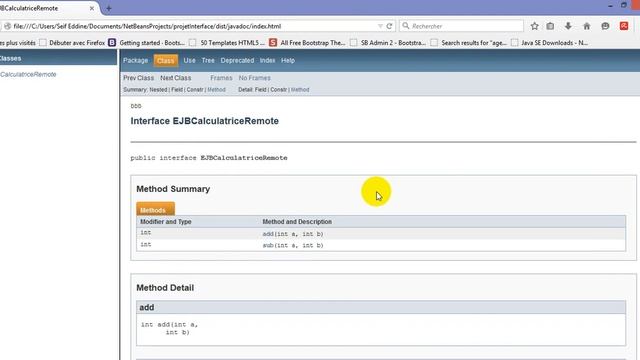Screen dimensions: 640x360
Task: Open a new tab with plus button
Action: pyautogui.click(x=109, y=8)
